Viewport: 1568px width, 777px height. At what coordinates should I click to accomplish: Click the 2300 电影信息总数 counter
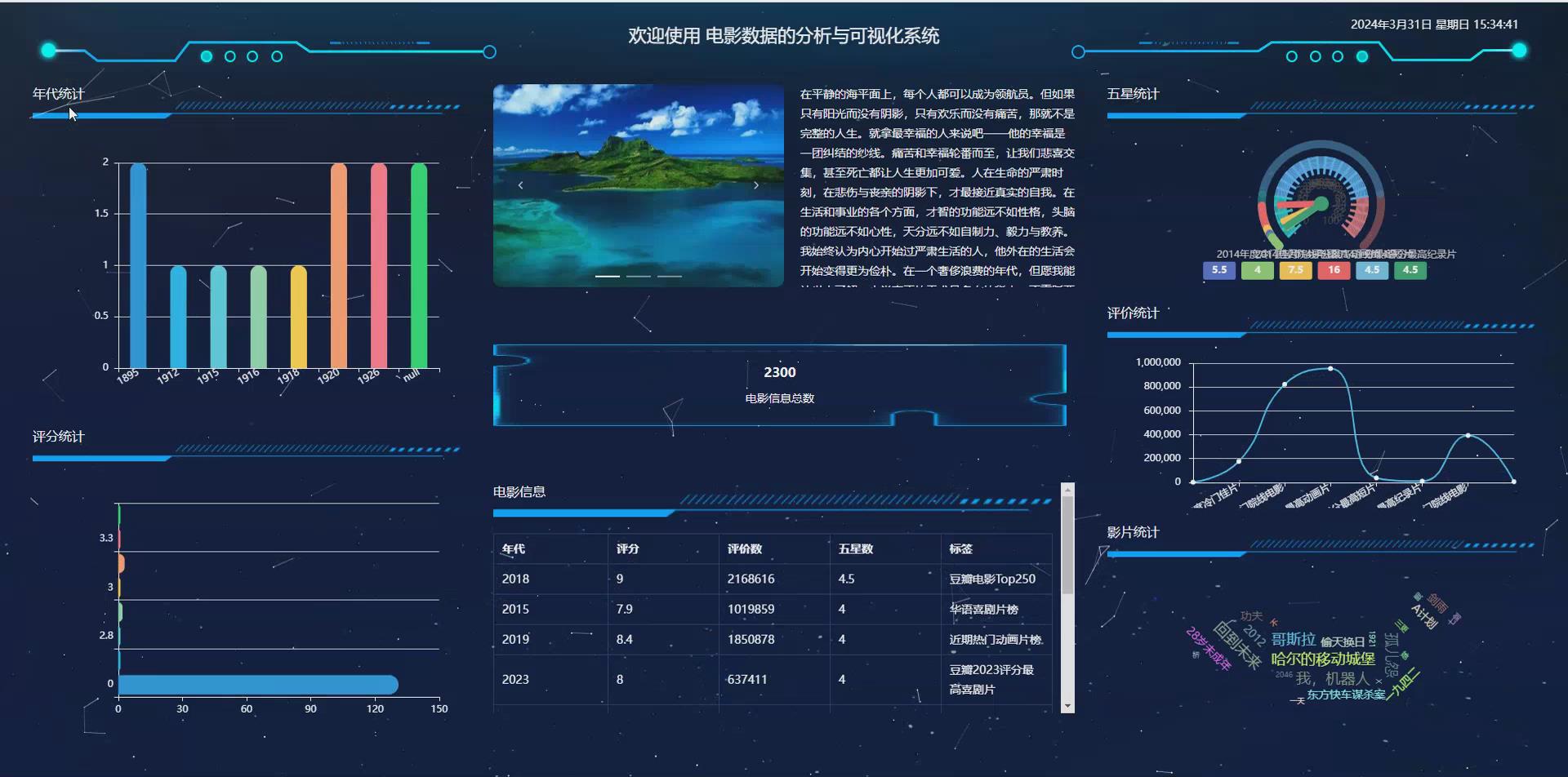pos(780,385)
